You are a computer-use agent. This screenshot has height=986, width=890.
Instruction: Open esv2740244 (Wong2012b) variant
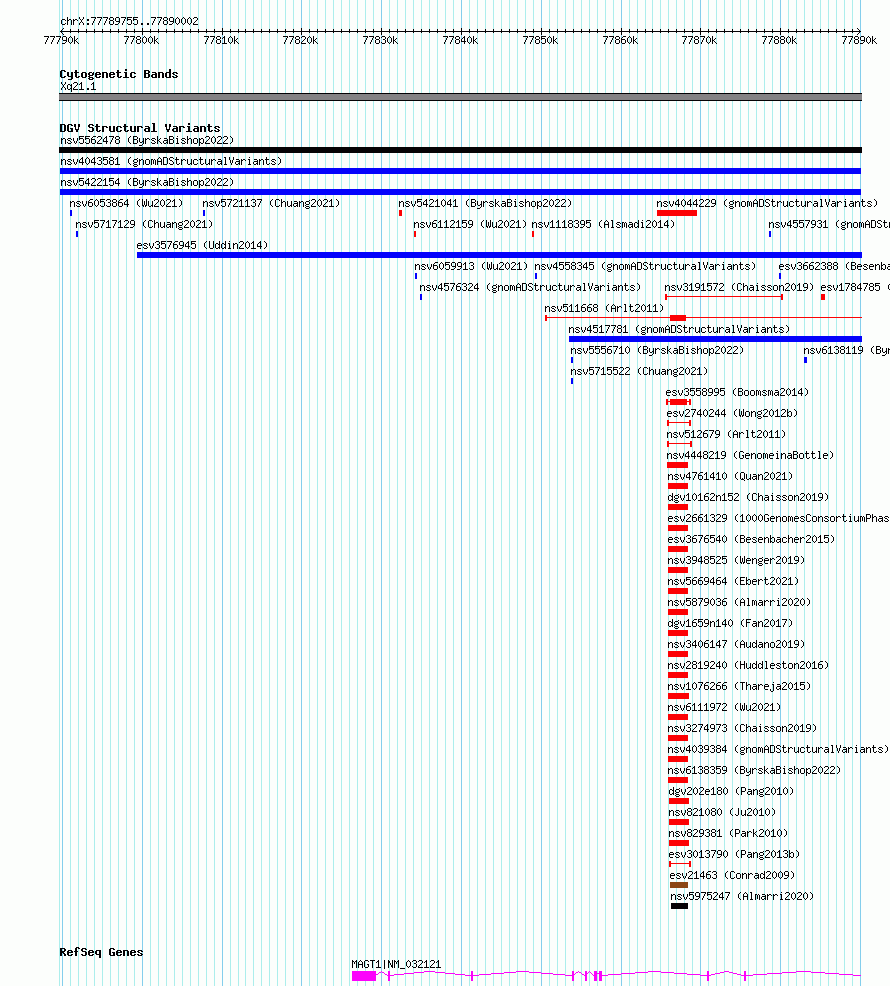[732, 413]
